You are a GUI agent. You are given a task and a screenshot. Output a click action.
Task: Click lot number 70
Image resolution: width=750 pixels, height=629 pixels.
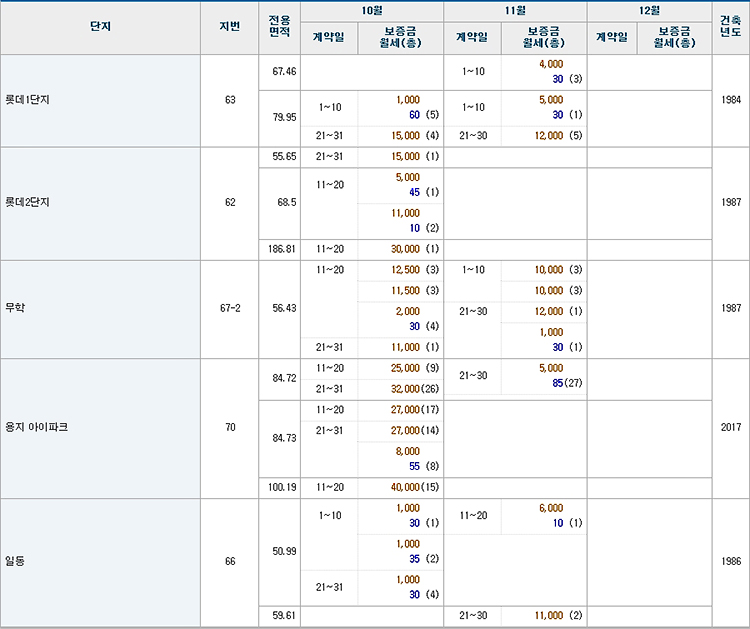(230, 427)
